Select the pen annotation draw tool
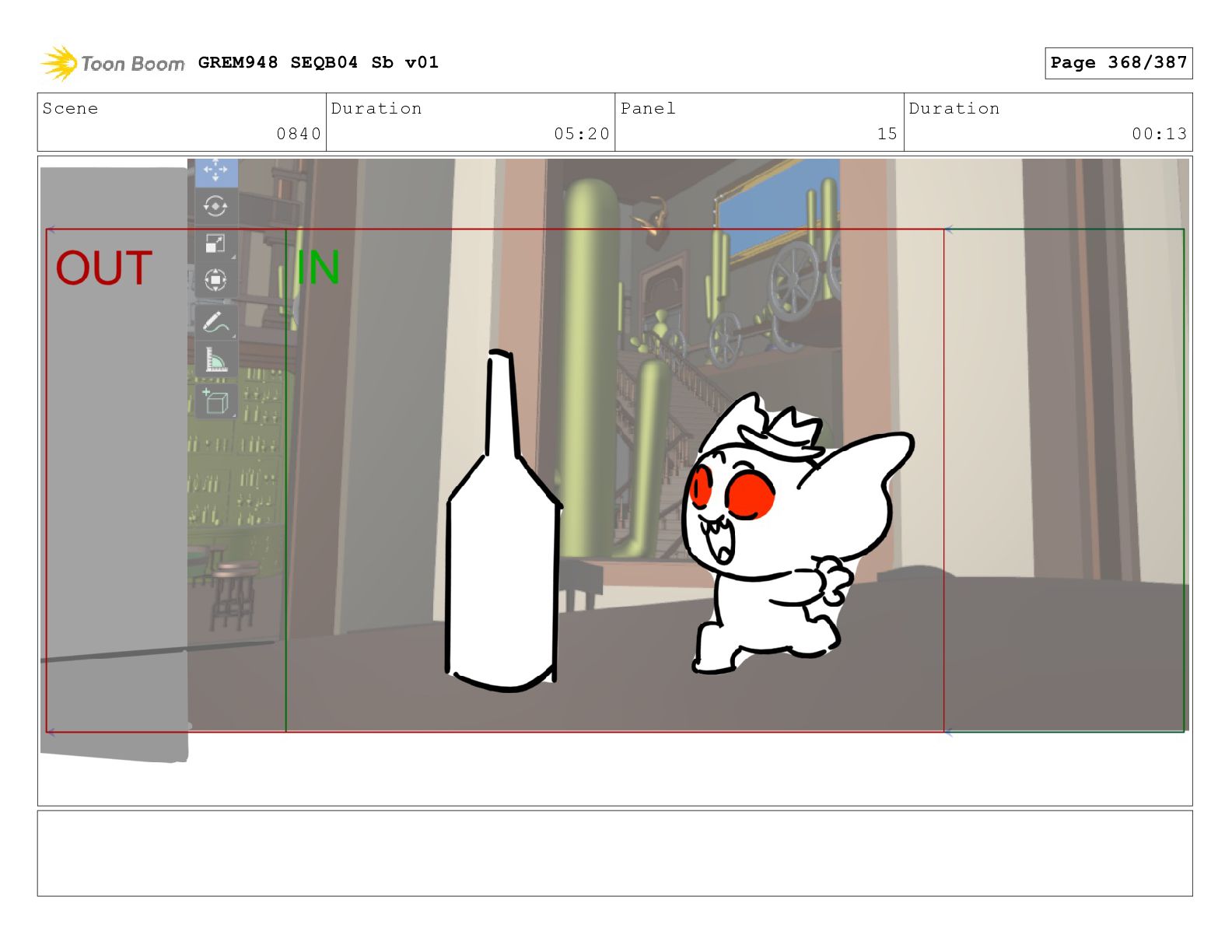1232x952 pixels. tap(215, 321)
